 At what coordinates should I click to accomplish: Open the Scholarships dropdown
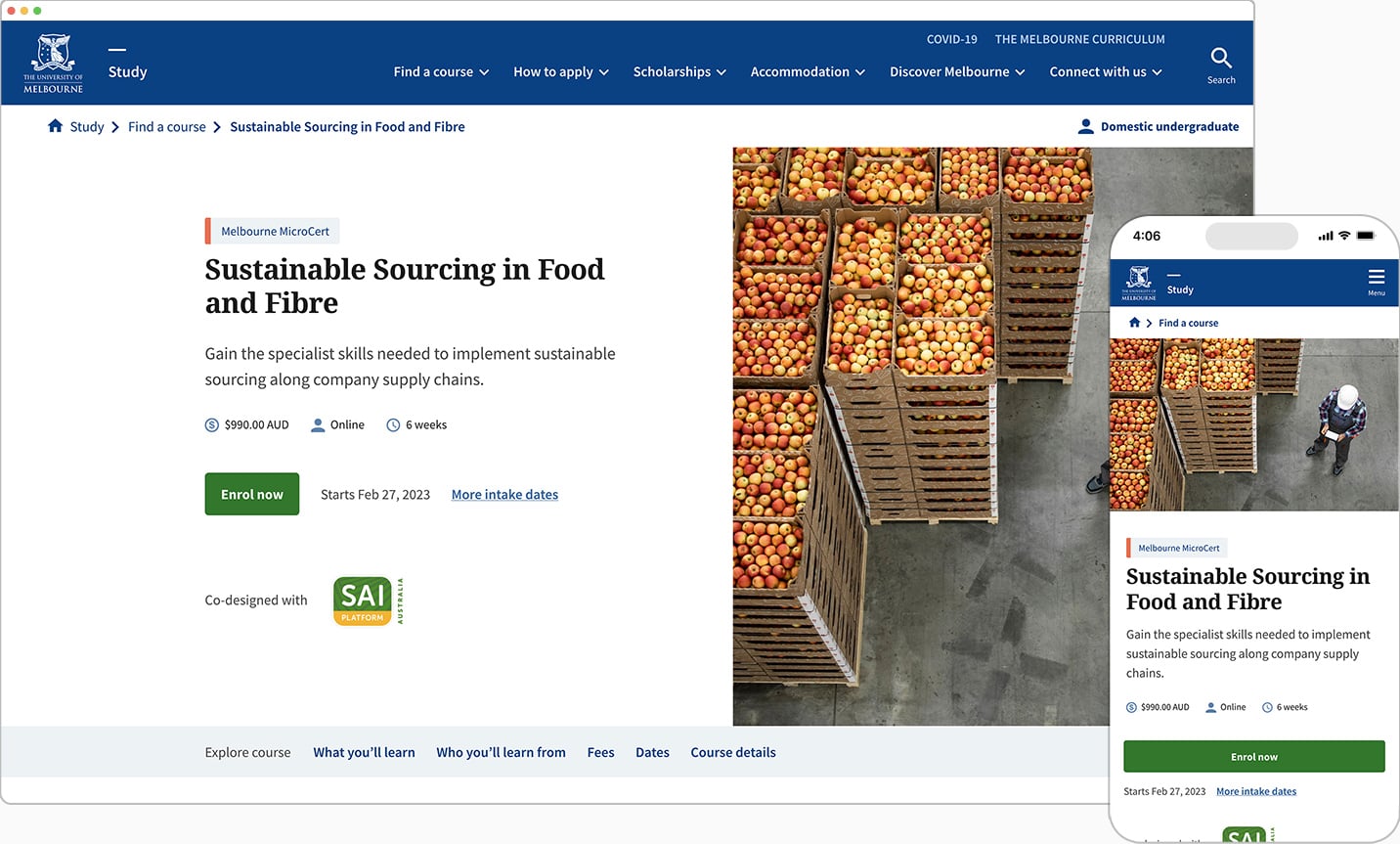pos(679,72)
